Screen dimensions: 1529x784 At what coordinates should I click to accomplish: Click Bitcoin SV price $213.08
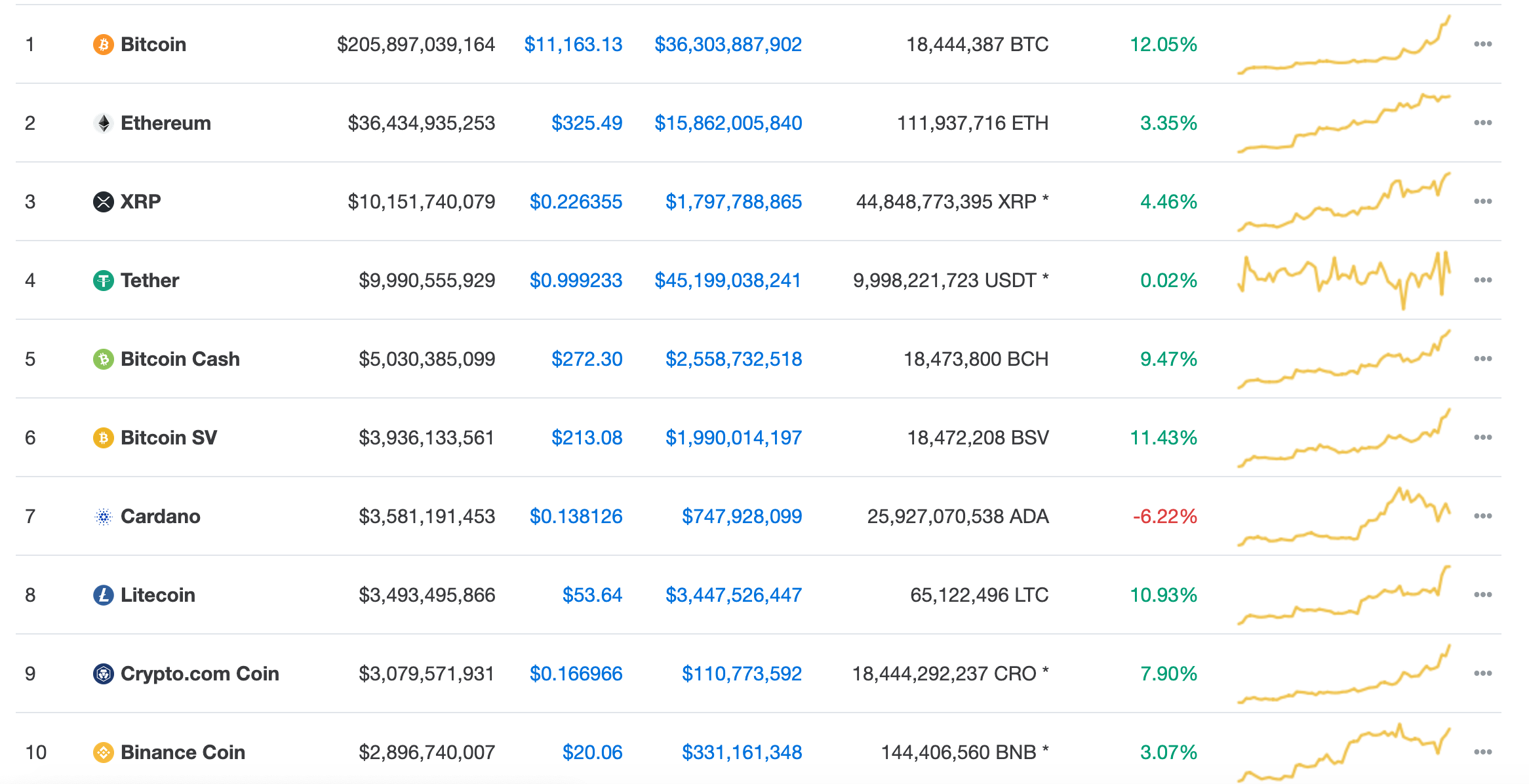coord(587,438)
